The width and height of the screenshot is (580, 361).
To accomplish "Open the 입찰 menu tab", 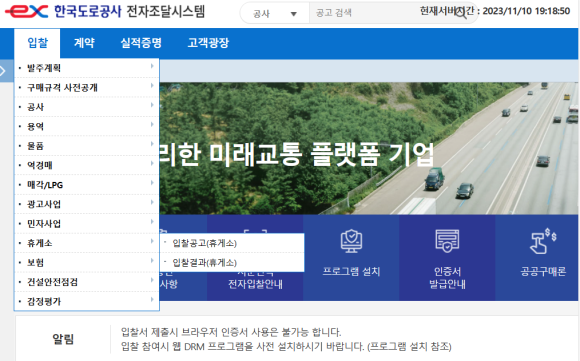I will tap(37, 43).
